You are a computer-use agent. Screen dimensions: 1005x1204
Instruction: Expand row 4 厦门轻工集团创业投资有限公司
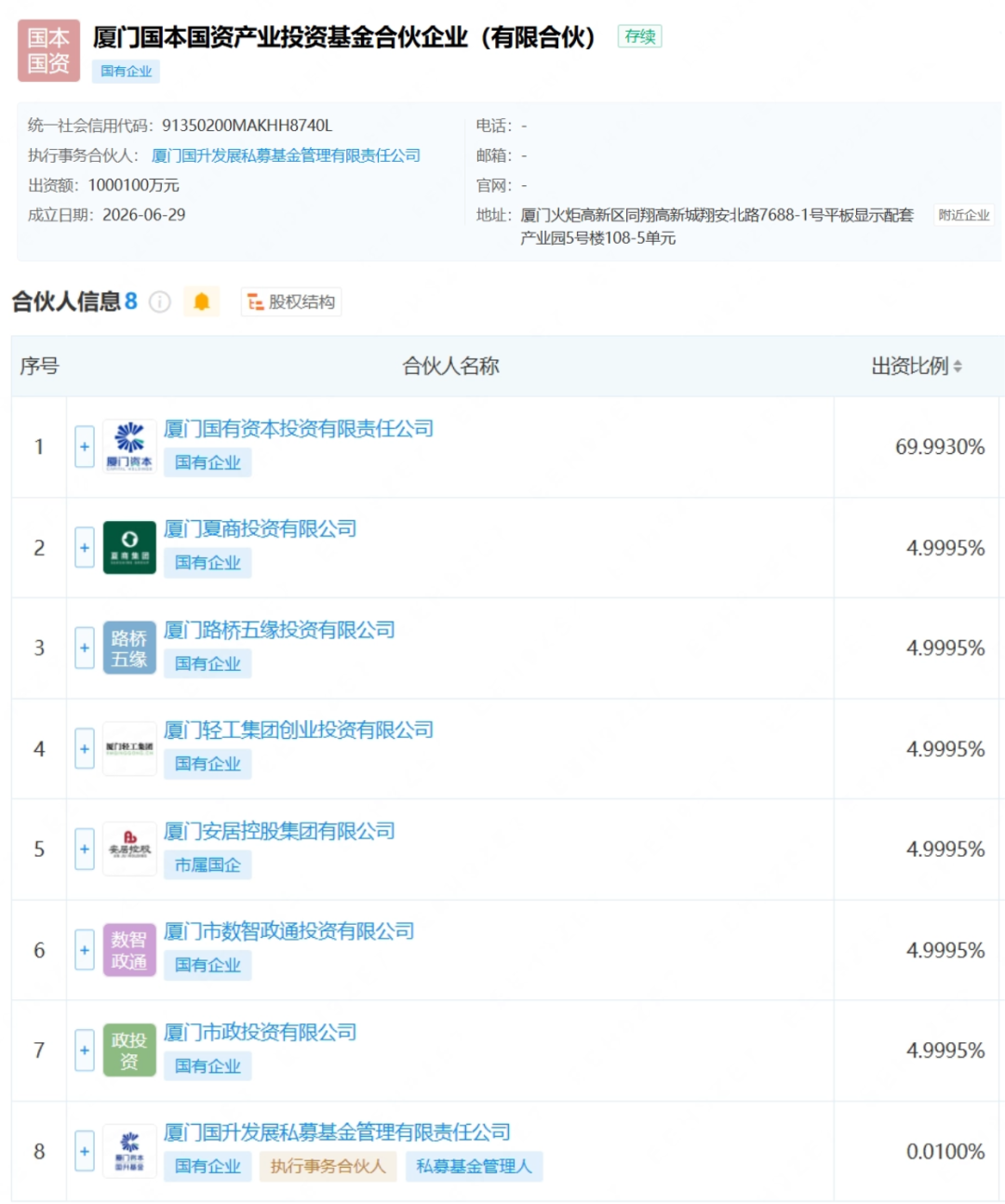(85, 749)
